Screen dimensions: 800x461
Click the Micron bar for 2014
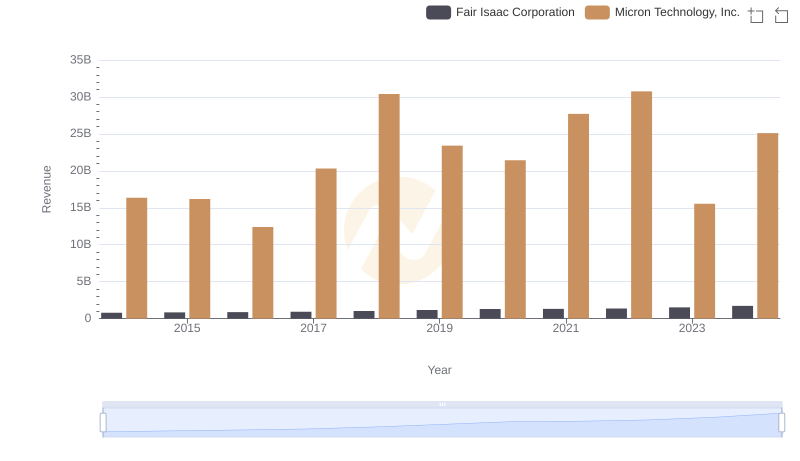(137, 258)
